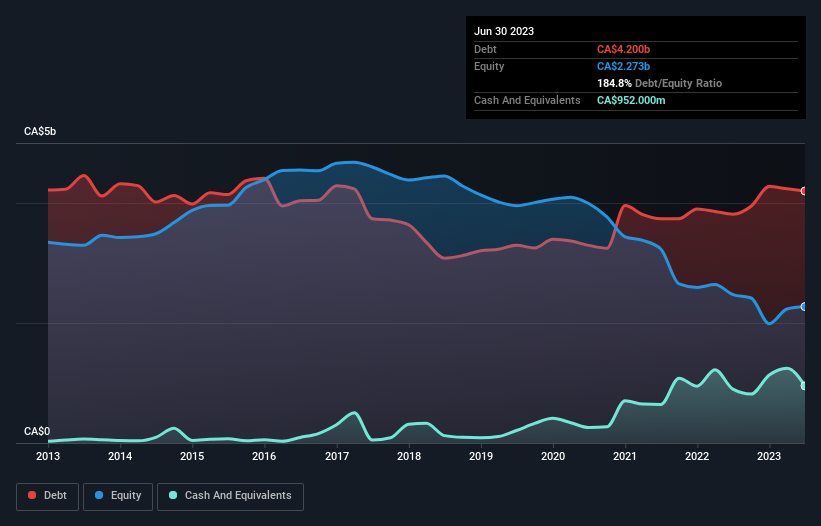
Task: Click the CA$4.200b debt value in tooltip
Action: click(x=623, y=49)
